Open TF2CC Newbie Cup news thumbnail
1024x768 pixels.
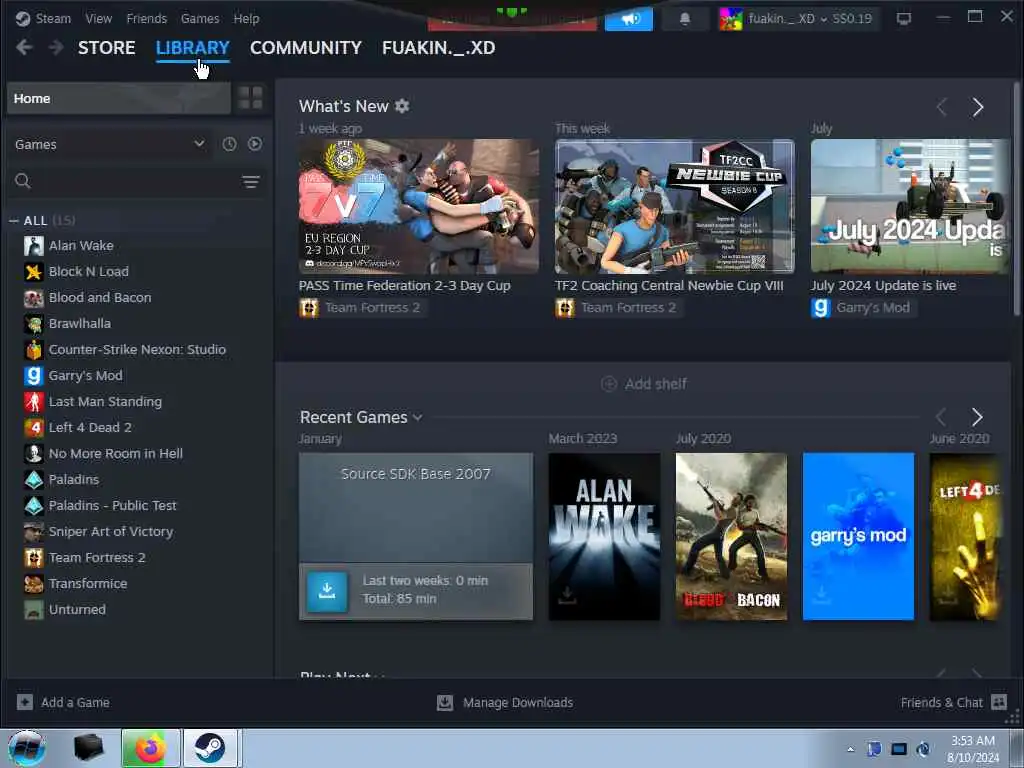[x=675, y=206]
